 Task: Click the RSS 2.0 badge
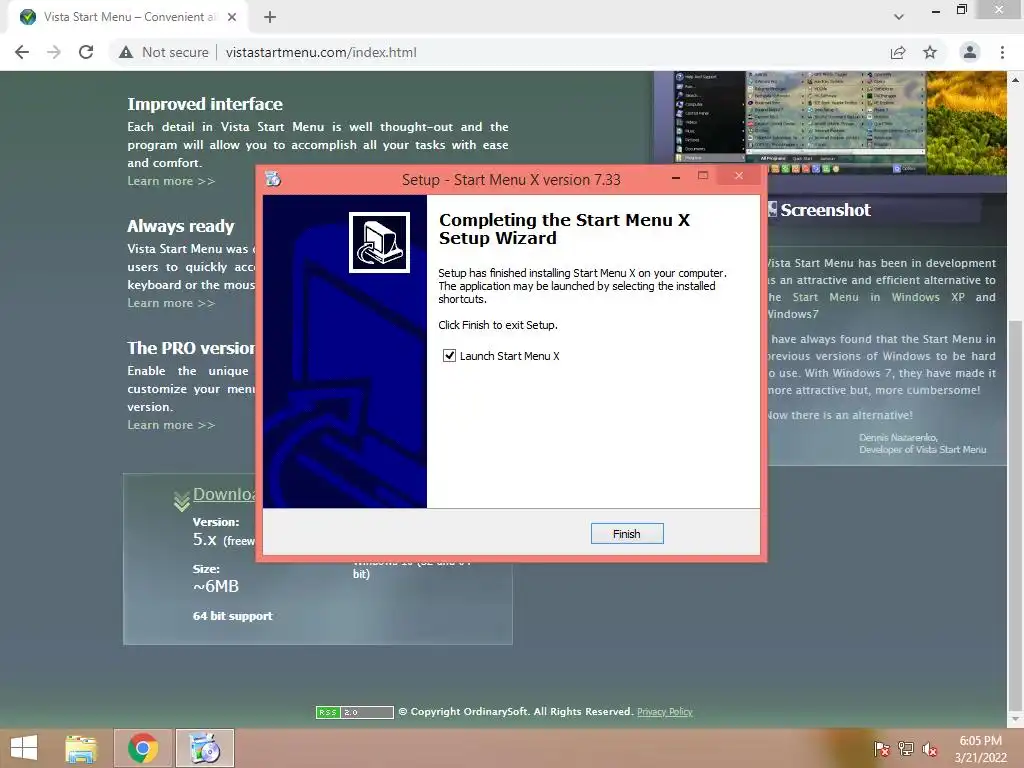[355, 712]
